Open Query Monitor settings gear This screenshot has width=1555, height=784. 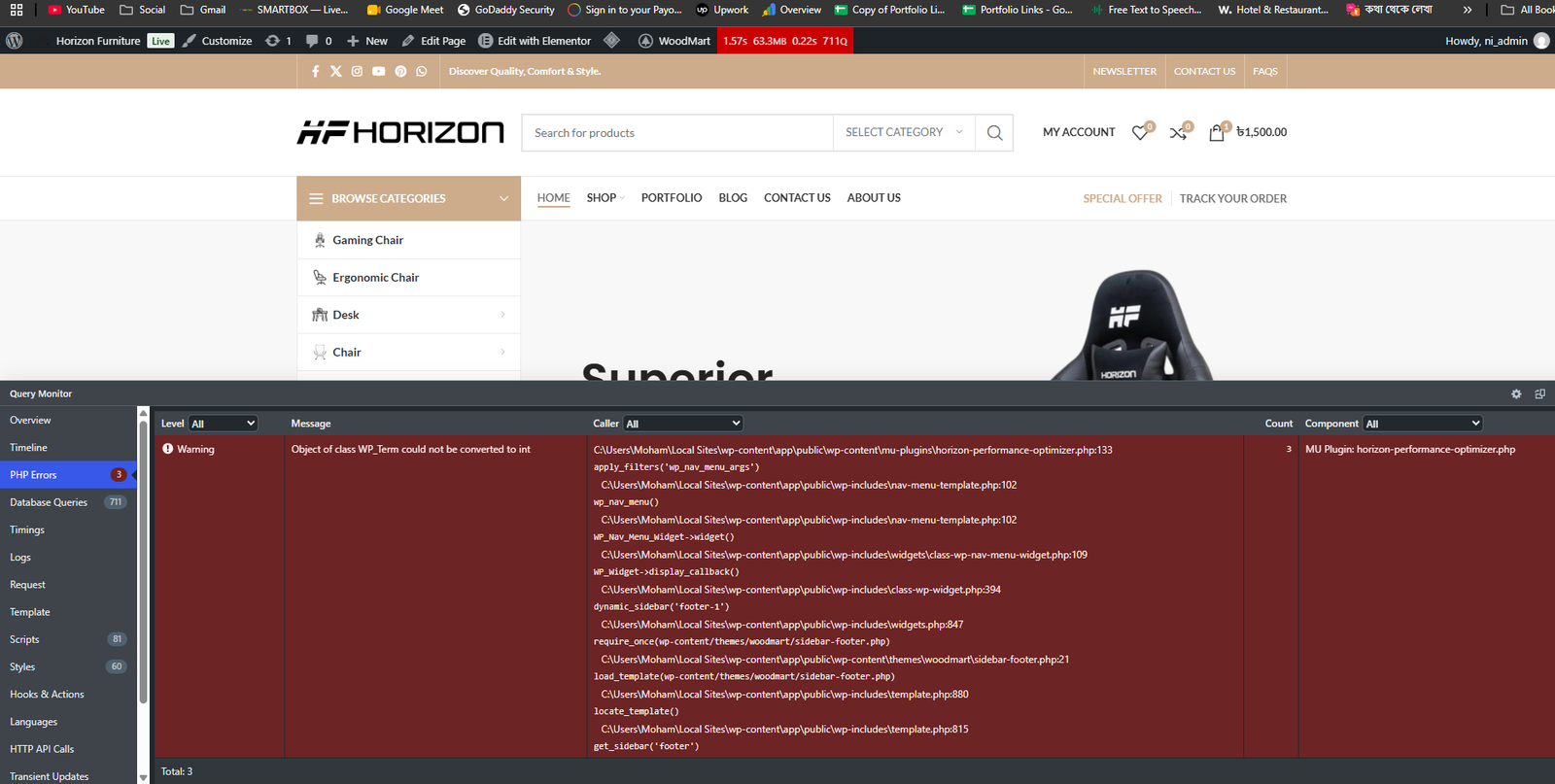(1516, 393)
